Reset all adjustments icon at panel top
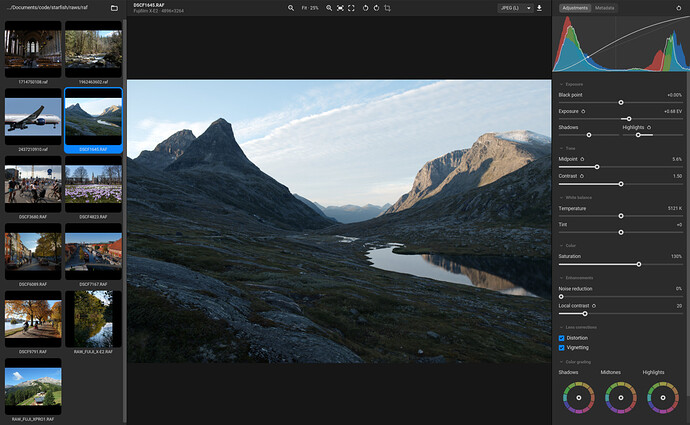 point(679,8)
